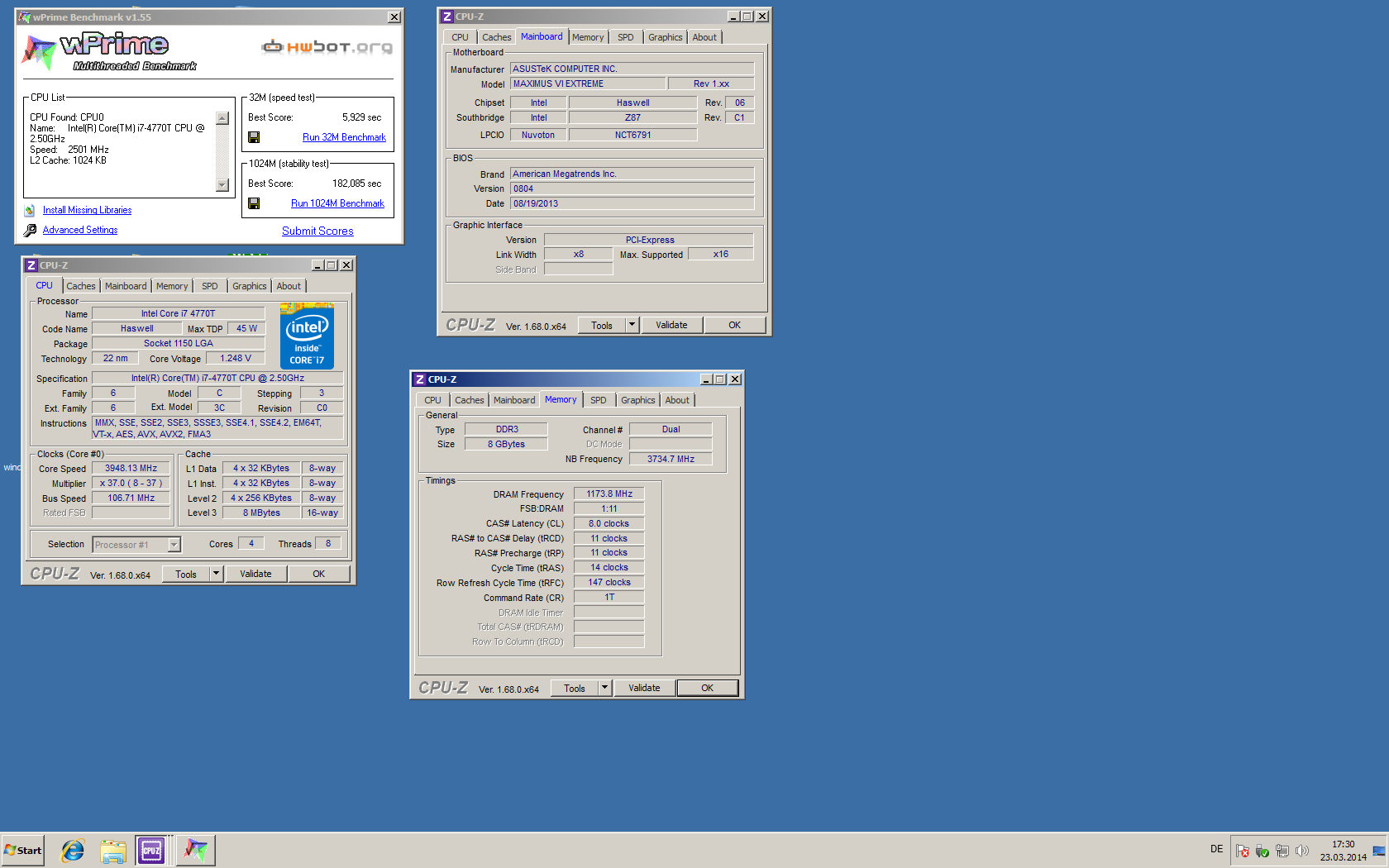
Task: Click OK in the Mainboard window
Action: pos(735,325)
